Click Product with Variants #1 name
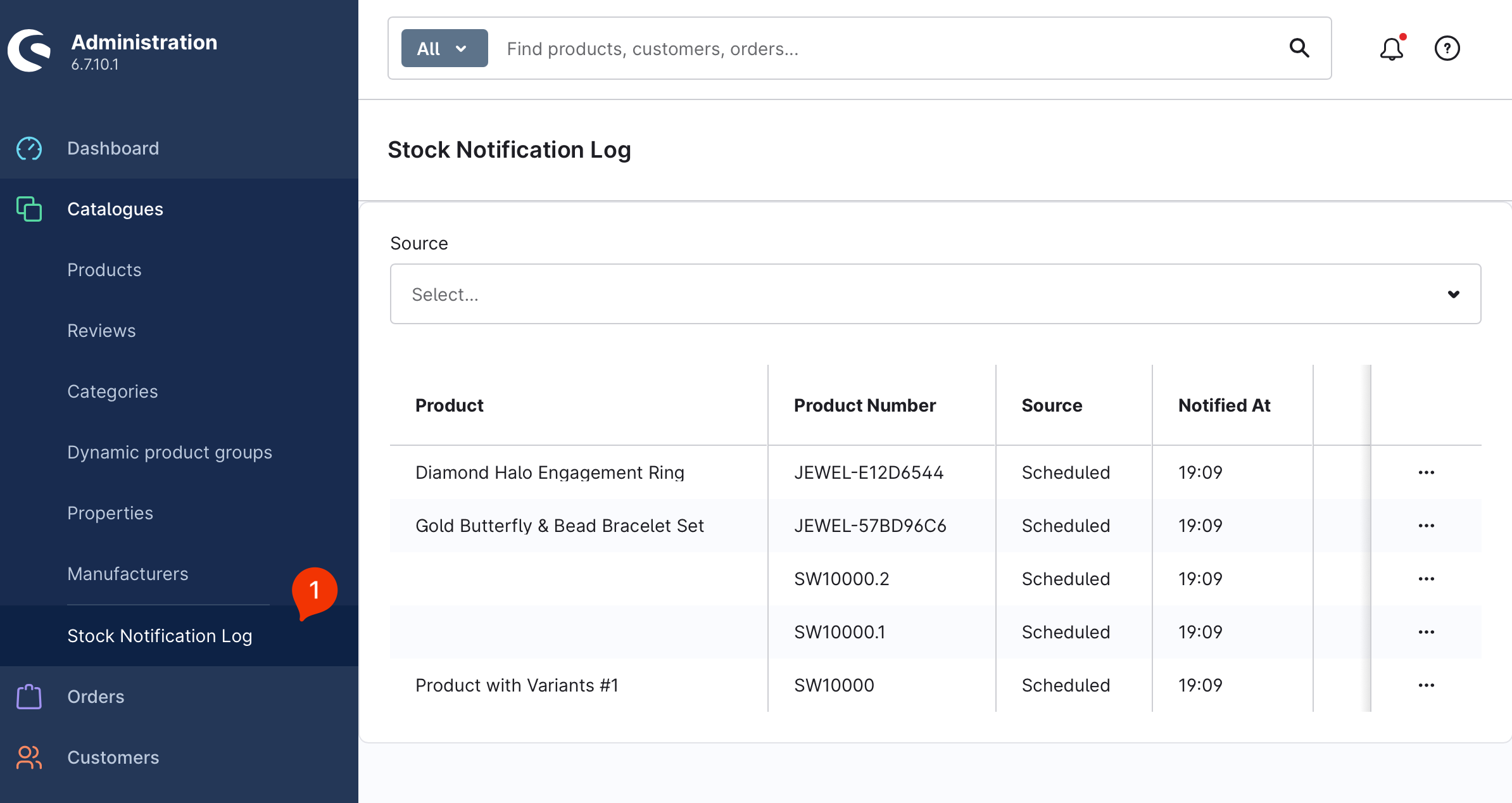This screenshot has width=1512, height=803. point(517,685)
